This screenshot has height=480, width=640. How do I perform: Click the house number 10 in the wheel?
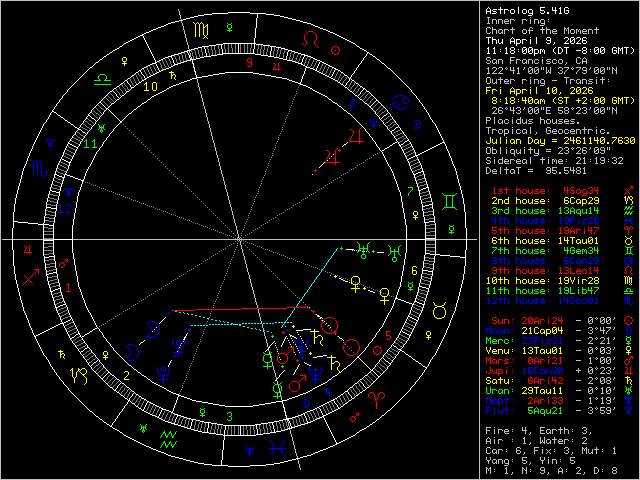point(150,87)
